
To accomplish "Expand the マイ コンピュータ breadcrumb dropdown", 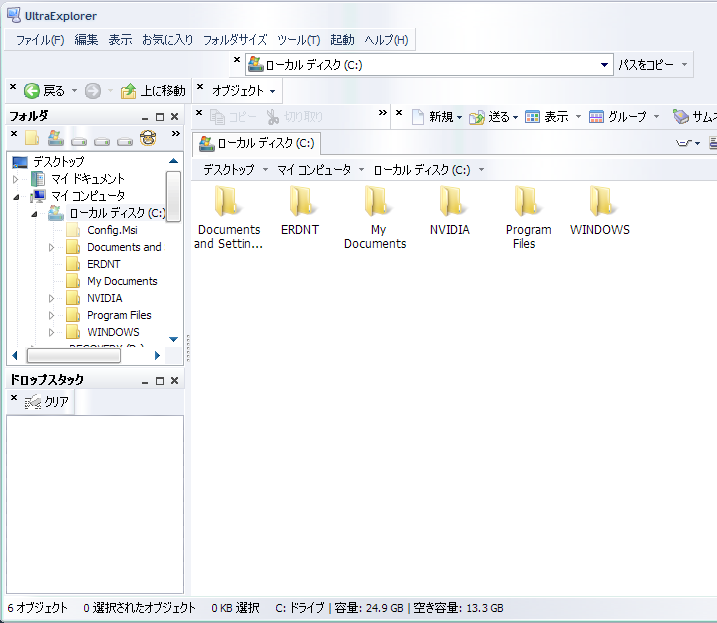I will pos(361,170).
